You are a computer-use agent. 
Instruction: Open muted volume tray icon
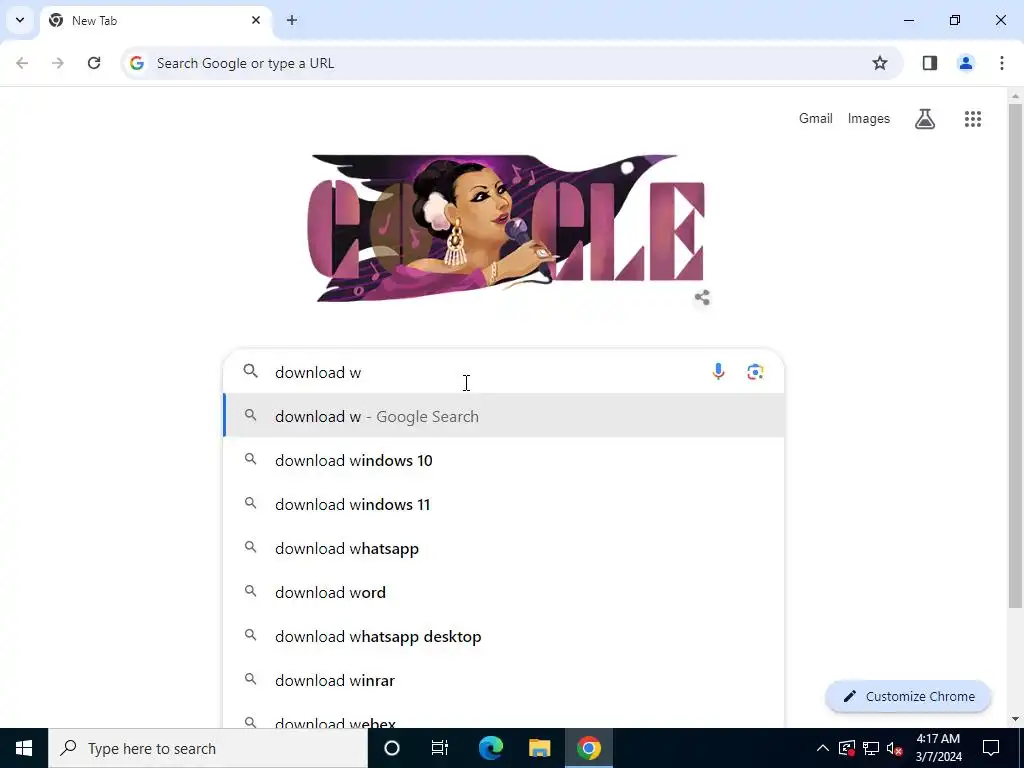[895, 748]
